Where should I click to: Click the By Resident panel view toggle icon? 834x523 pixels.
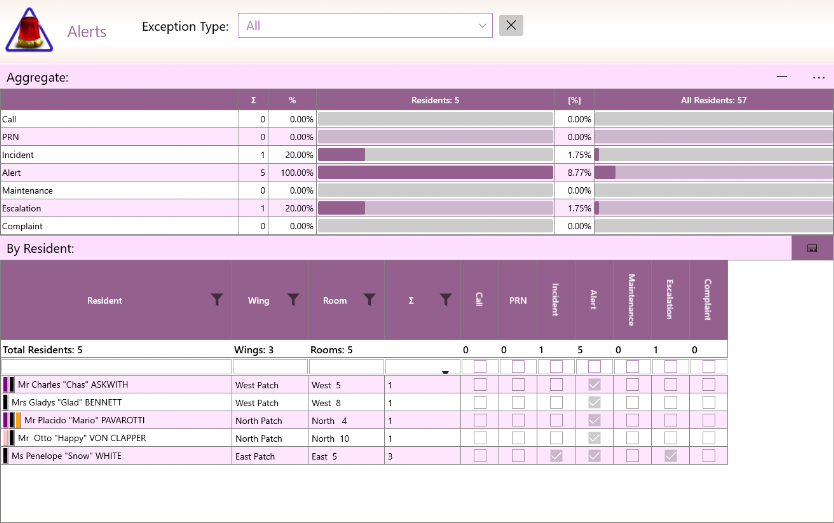tap(812, 248)
